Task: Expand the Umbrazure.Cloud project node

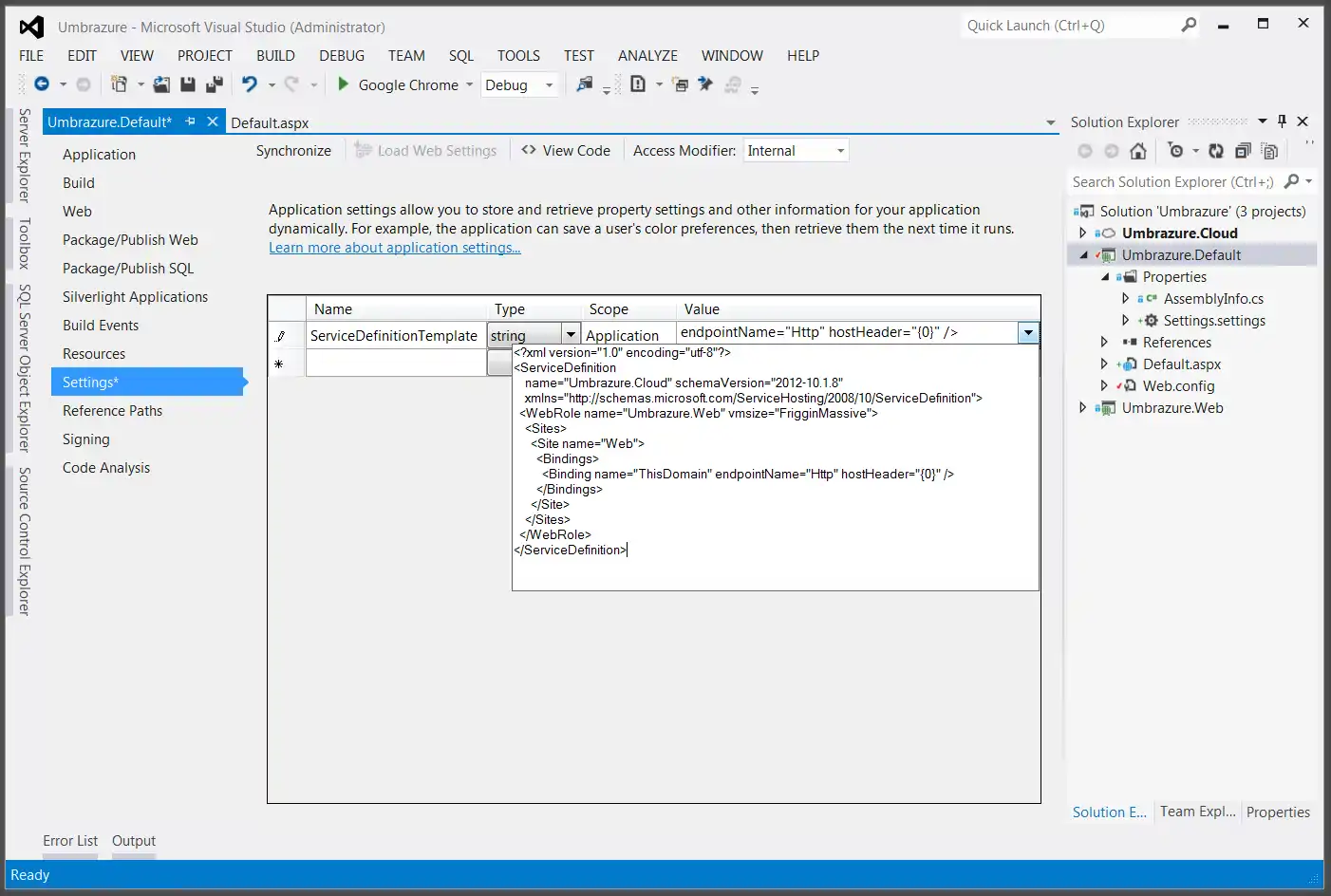Action: (1082, 233)
